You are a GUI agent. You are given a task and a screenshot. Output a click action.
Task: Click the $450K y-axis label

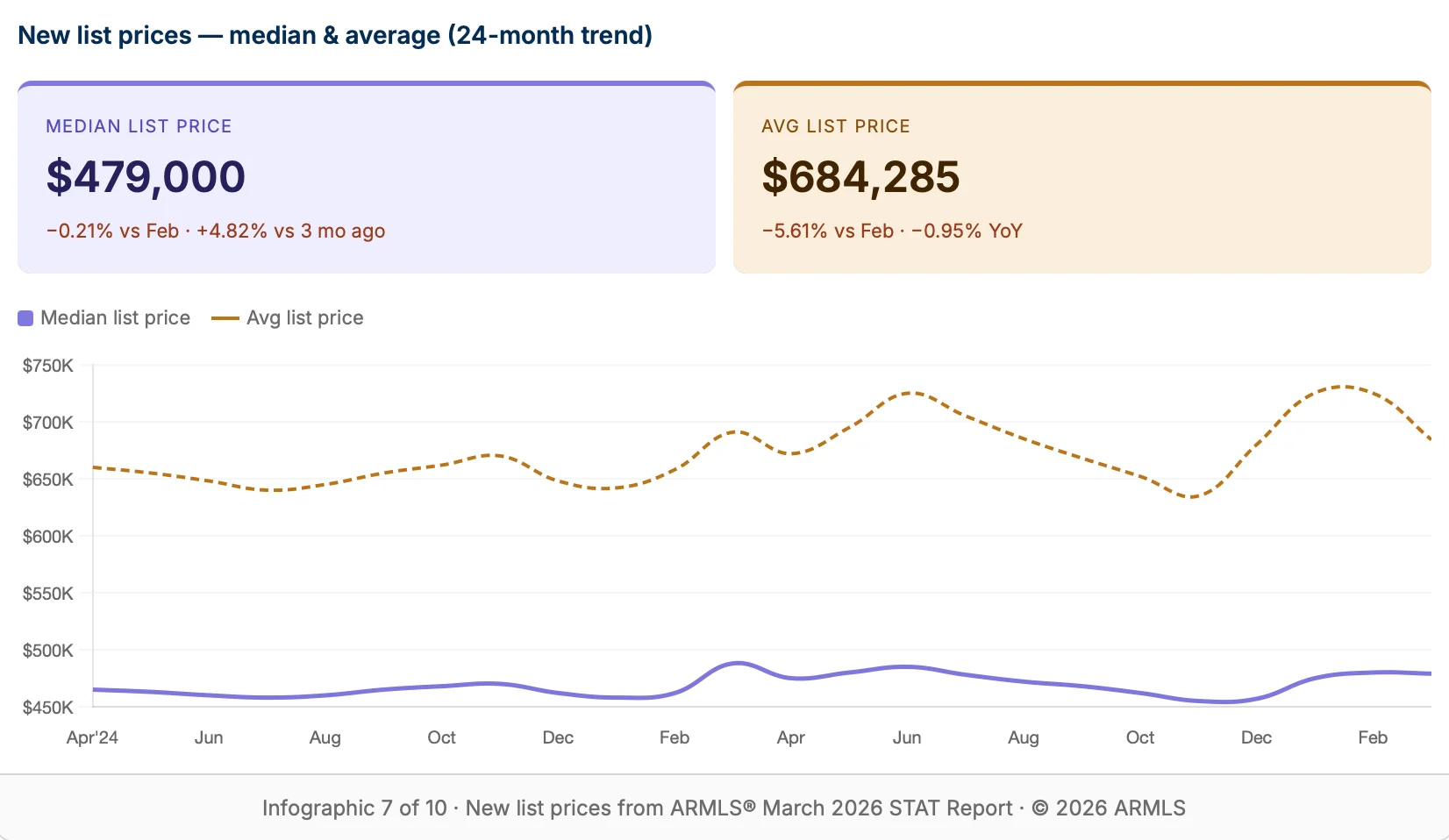point(49,708)
